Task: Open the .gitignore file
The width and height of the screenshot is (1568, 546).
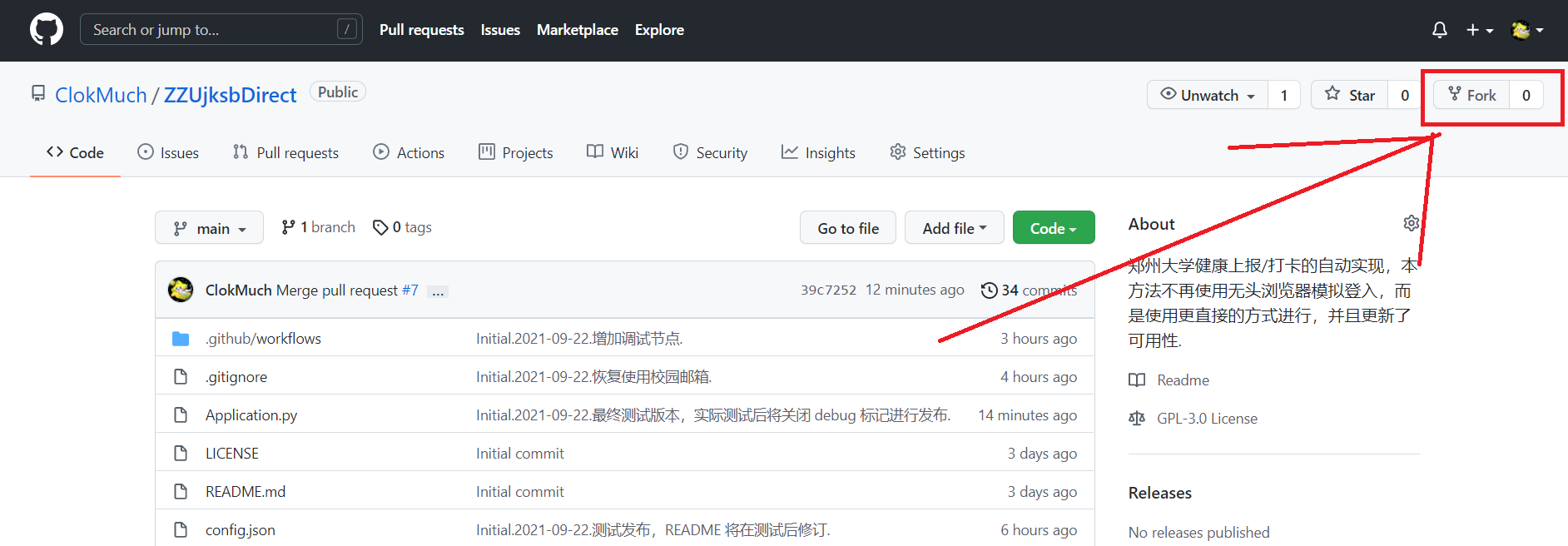Action: (236, 376)
